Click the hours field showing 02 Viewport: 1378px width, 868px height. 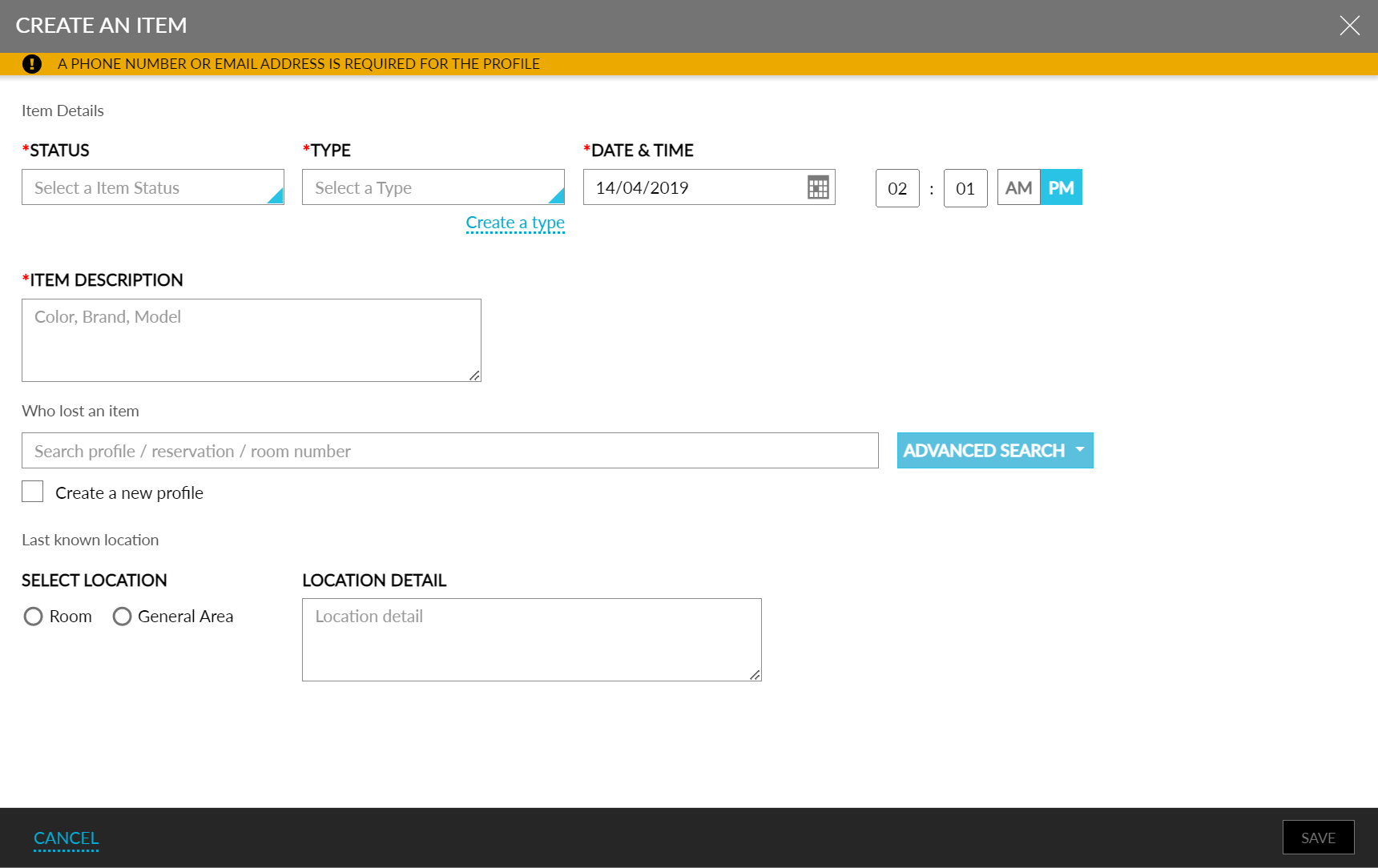click(897, 187)
